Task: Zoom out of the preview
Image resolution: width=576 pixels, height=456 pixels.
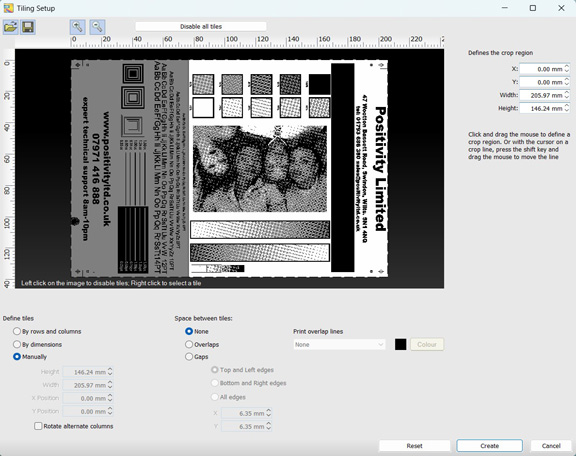Action: click(x=97, y=27)
